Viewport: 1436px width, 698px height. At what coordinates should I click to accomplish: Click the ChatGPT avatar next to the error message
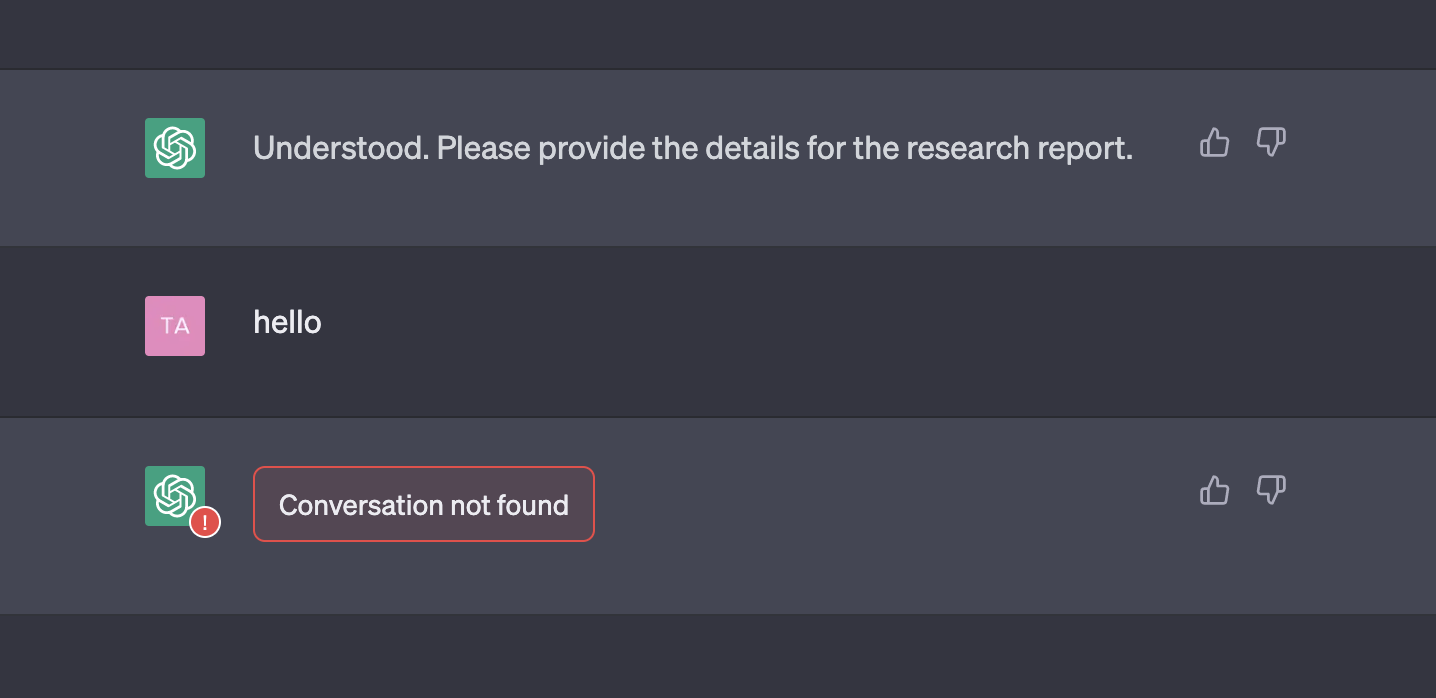pyautogui.click(x=174, y=495)
